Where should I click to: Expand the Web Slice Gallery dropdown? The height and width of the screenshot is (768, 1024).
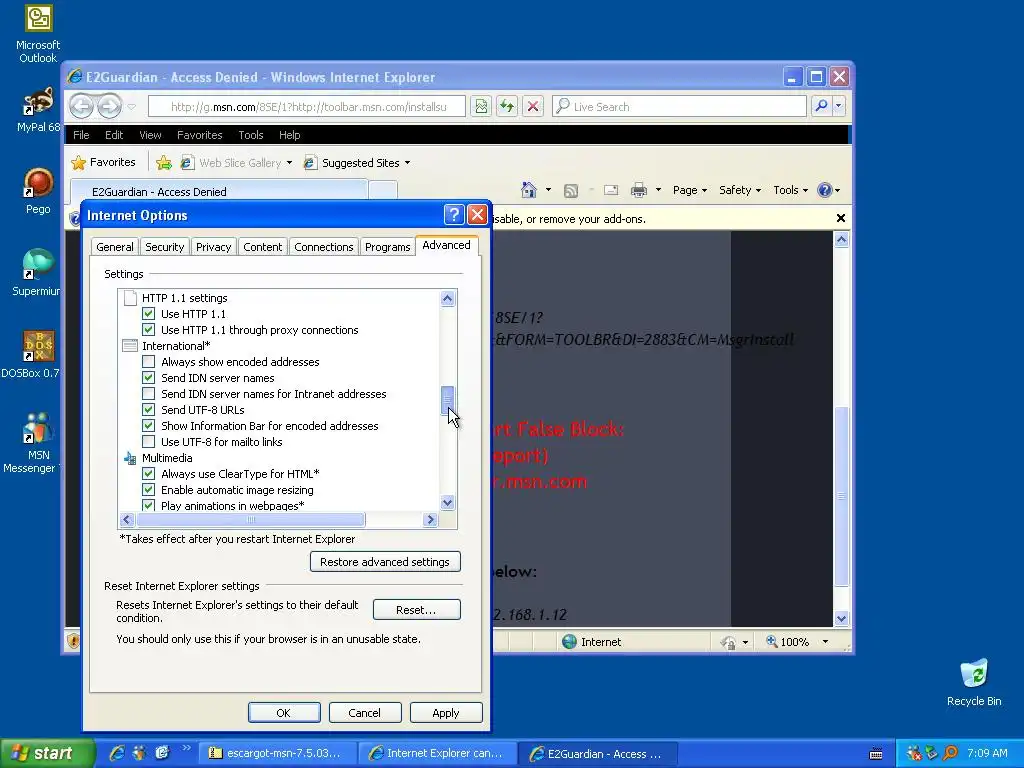[289, 163]
